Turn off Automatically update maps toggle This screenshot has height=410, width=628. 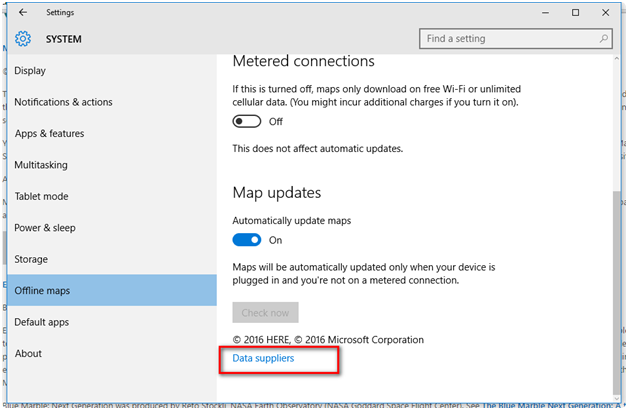(x=247, y=240)
